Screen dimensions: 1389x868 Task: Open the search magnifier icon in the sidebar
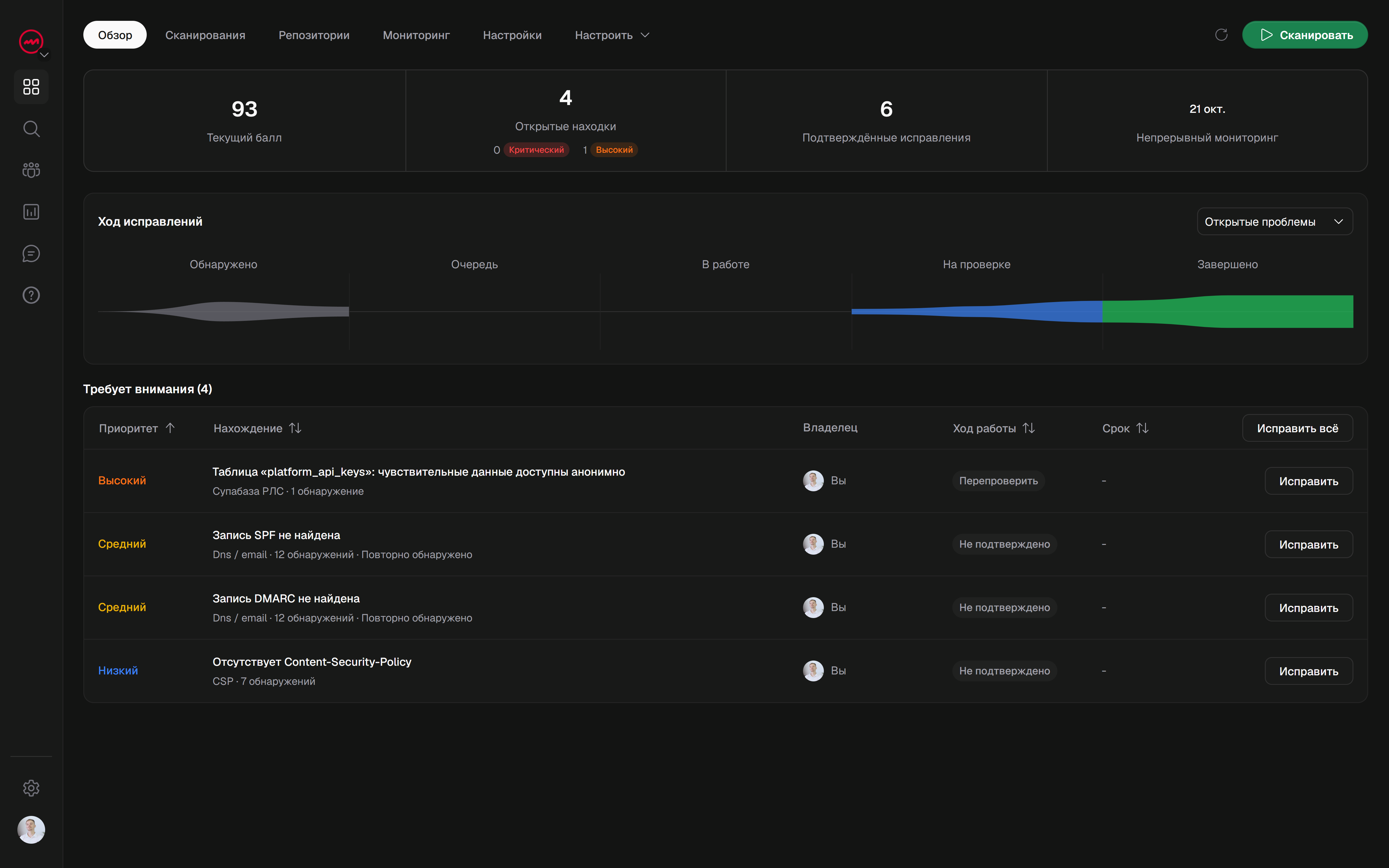(x=31, y=128)
